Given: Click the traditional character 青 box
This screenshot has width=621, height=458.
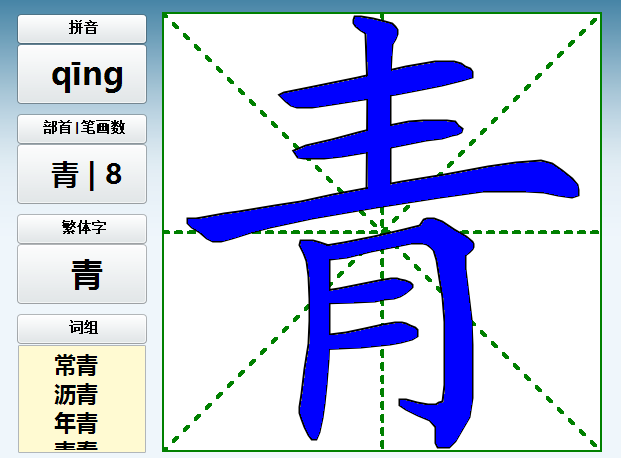Looking at the screenshot, I should [82, 274].
